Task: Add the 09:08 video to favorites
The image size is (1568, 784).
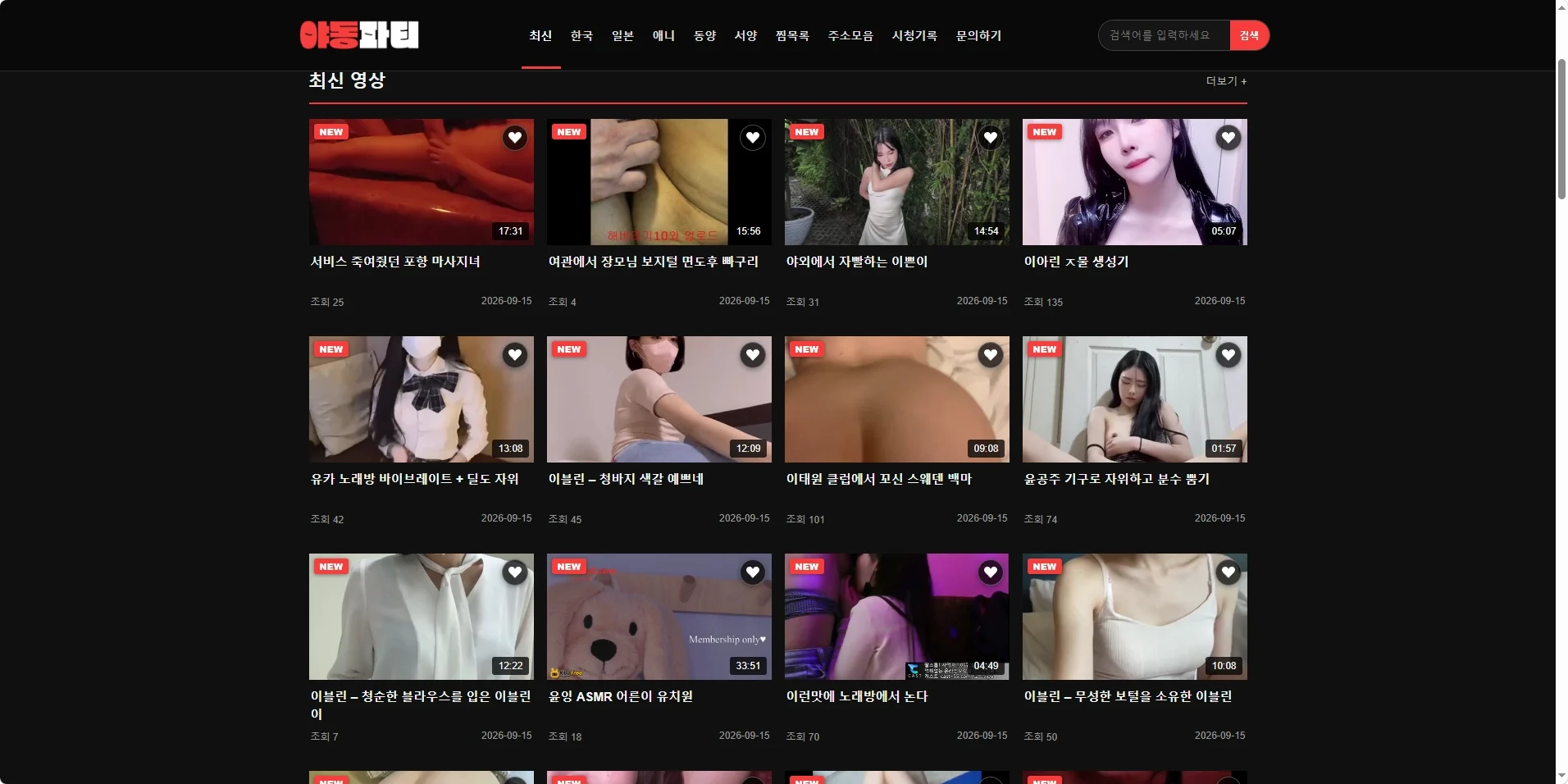Action: tap(991, 355)
